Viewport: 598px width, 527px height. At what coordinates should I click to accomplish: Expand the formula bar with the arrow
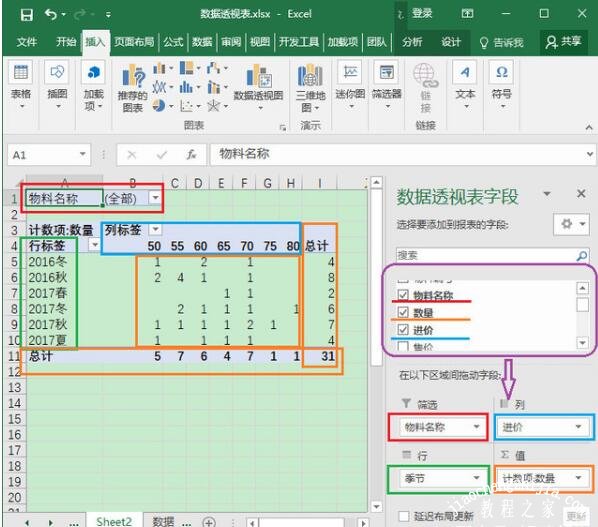(590, 154)
